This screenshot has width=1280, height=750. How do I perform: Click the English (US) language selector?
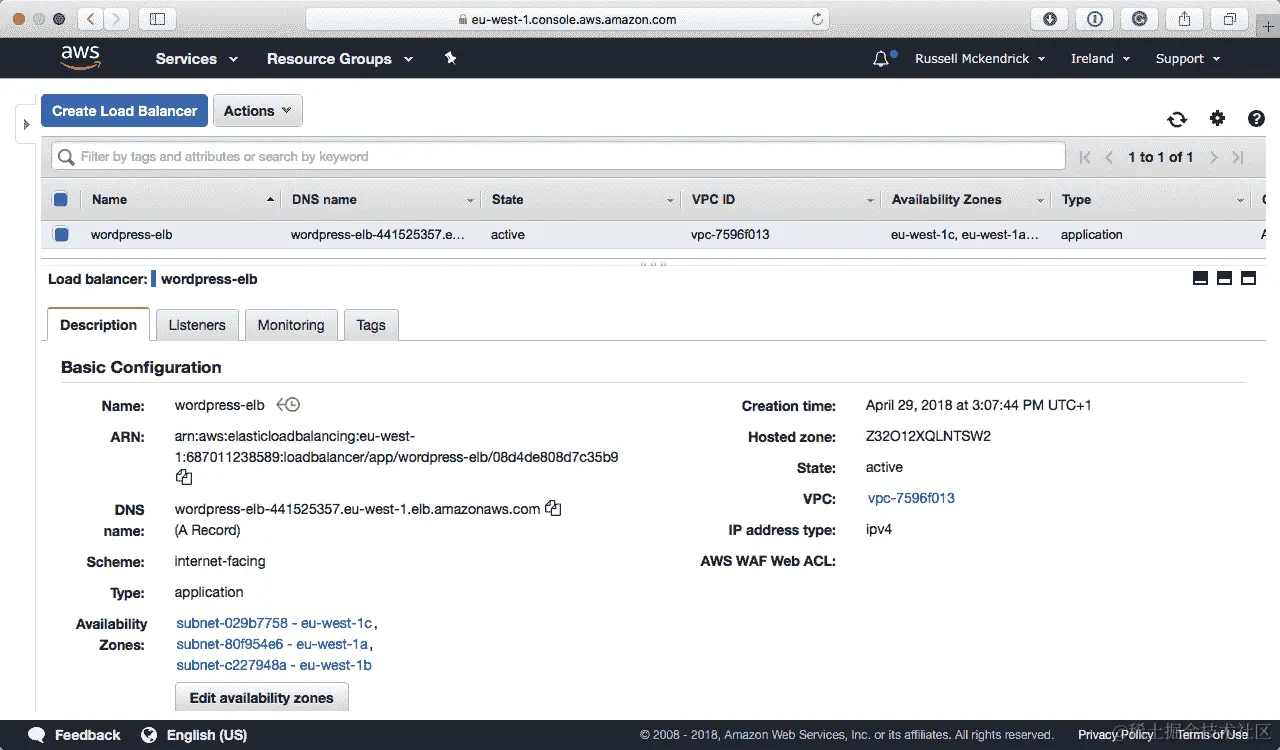tap(206, 735)
